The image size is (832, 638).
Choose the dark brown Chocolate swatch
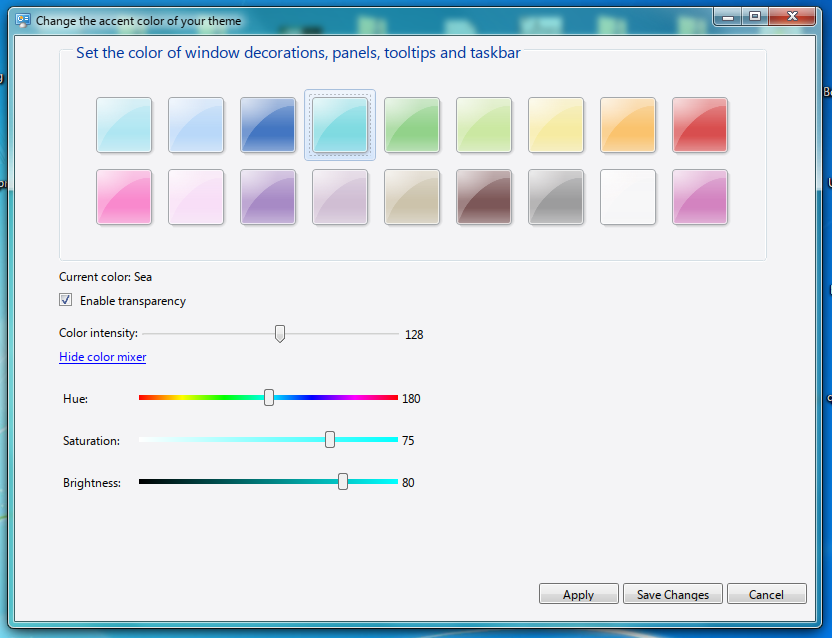pos(484,197)
